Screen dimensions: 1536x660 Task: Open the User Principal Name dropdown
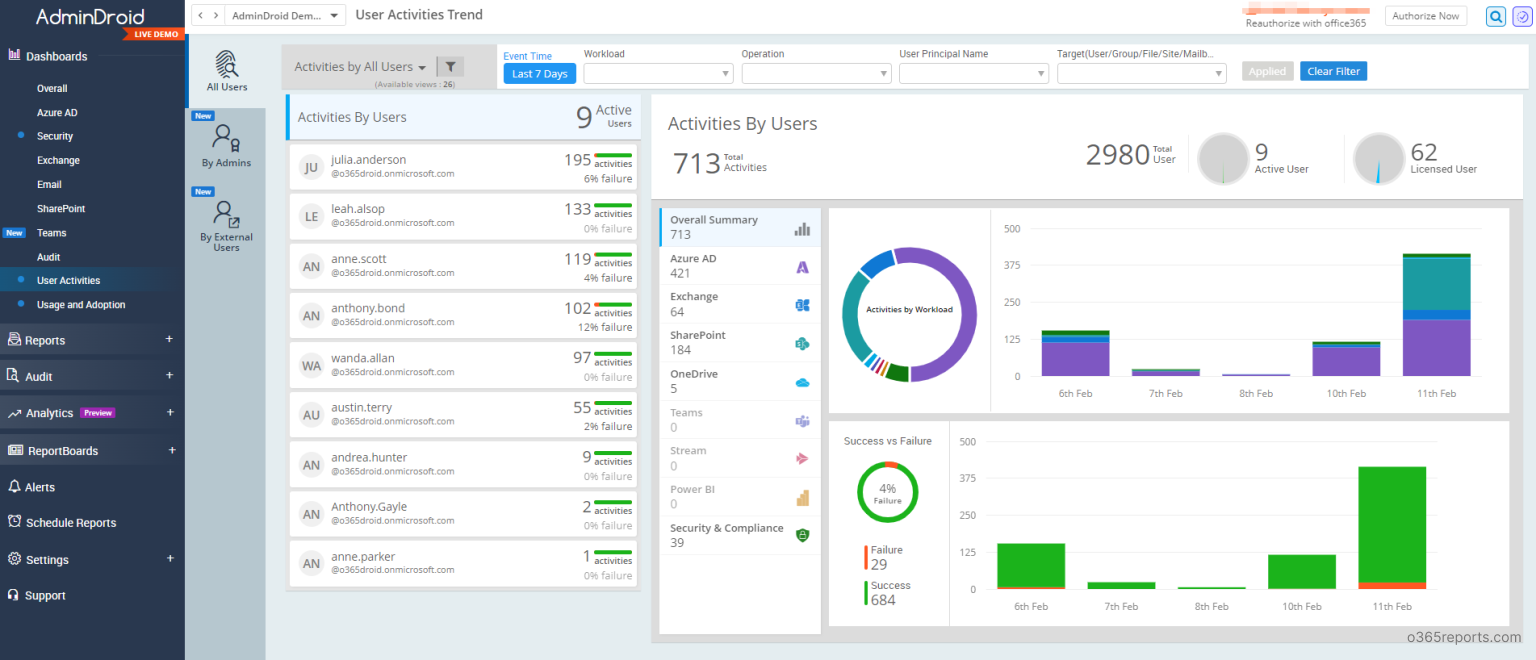(974, 73)
